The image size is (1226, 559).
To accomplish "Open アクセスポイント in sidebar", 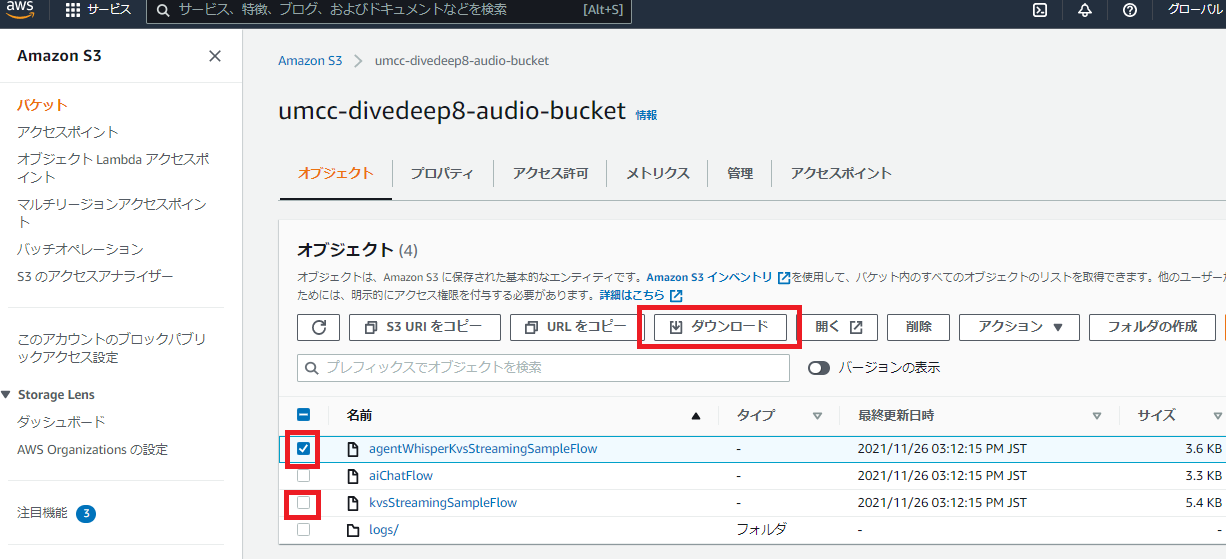I will (x=68, y=132).
